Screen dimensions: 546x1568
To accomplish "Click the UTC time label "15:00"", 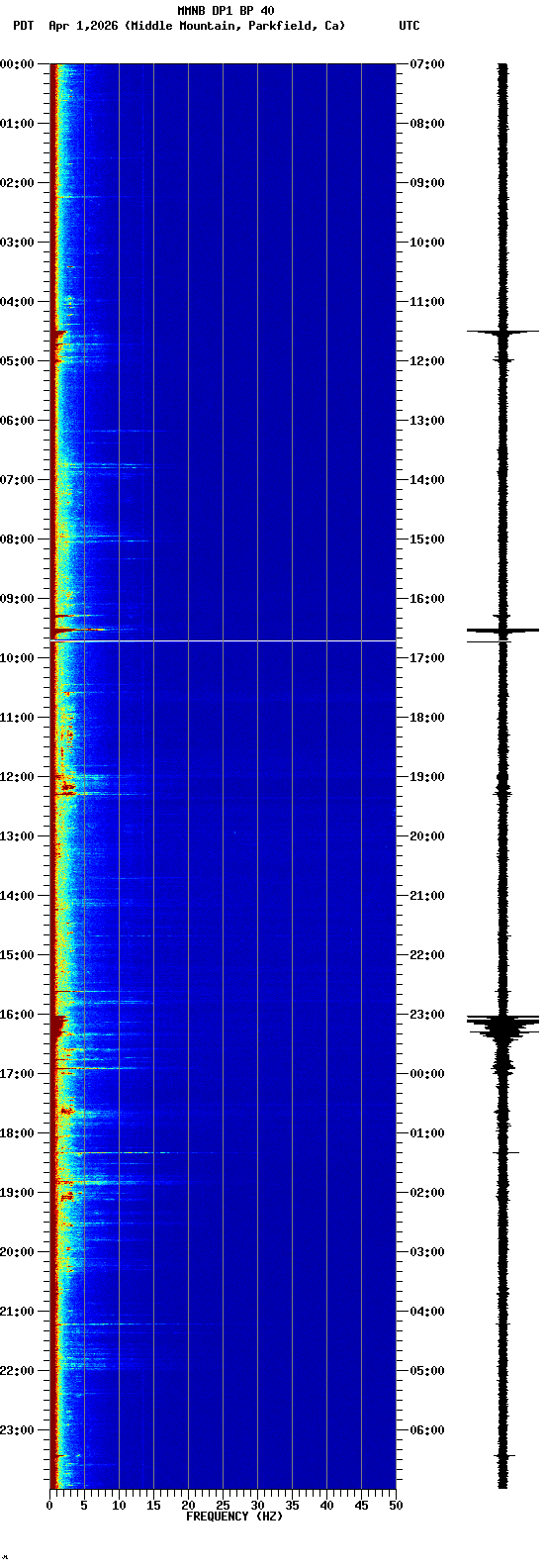I will [x=427, y=539].
